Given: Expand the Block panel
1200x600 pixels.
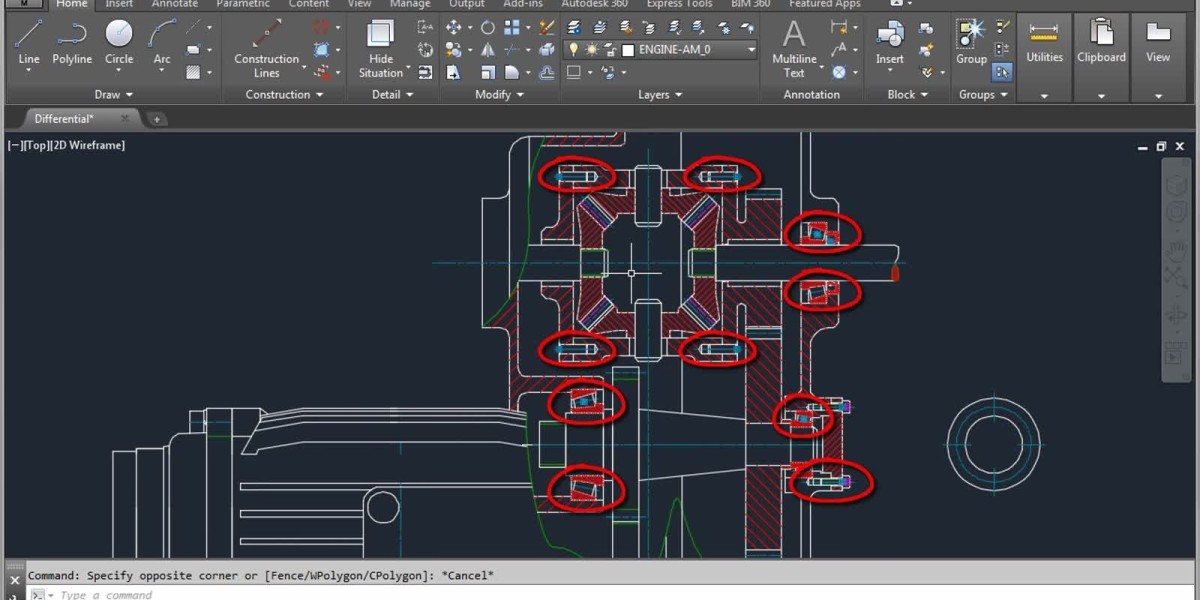Looking at the screenshot, I should tap(907, 95).
